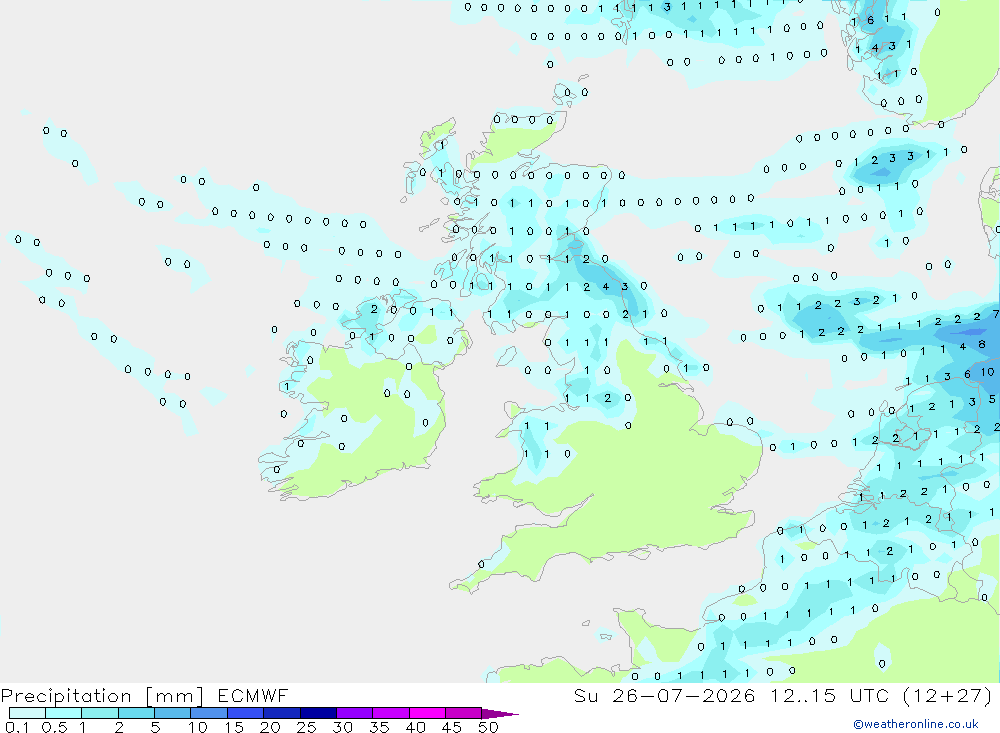1000x733 pixels.
Task: Click the '10' precipitation value on map
Action: [x=987, y=372]
